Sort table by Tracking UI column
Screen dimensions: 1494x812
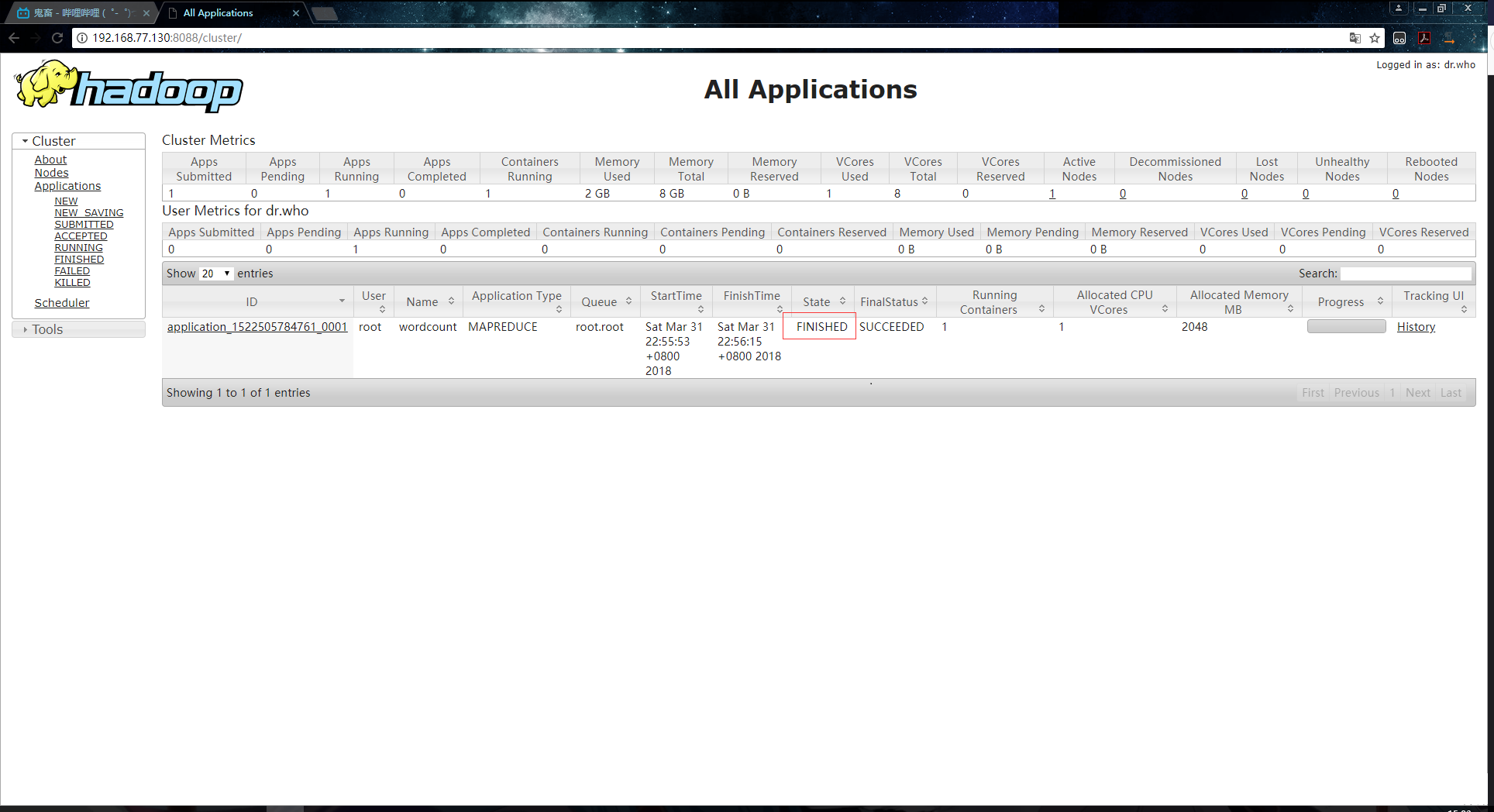1434,301
